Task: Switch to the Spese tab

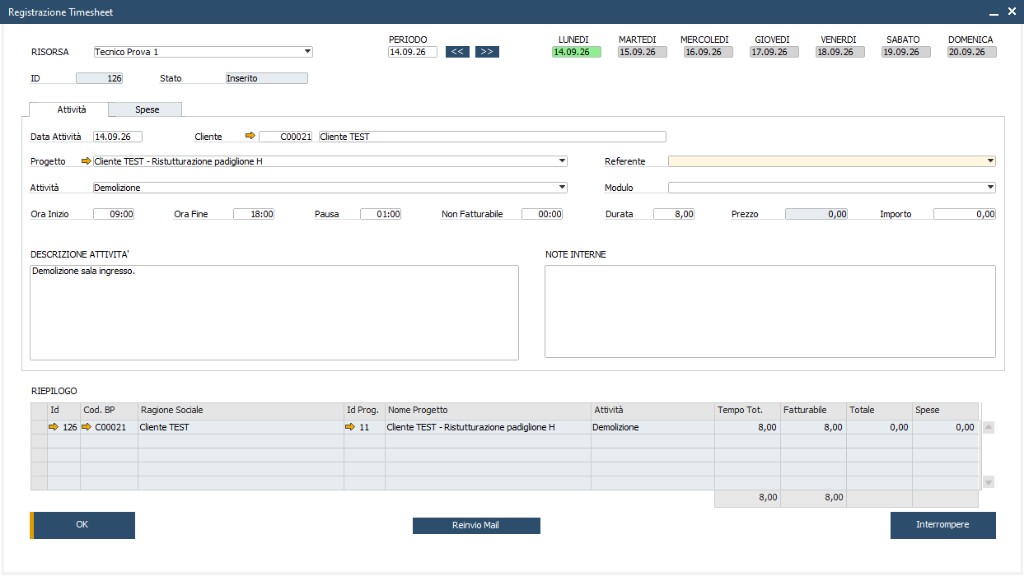Action: (146, 110)
